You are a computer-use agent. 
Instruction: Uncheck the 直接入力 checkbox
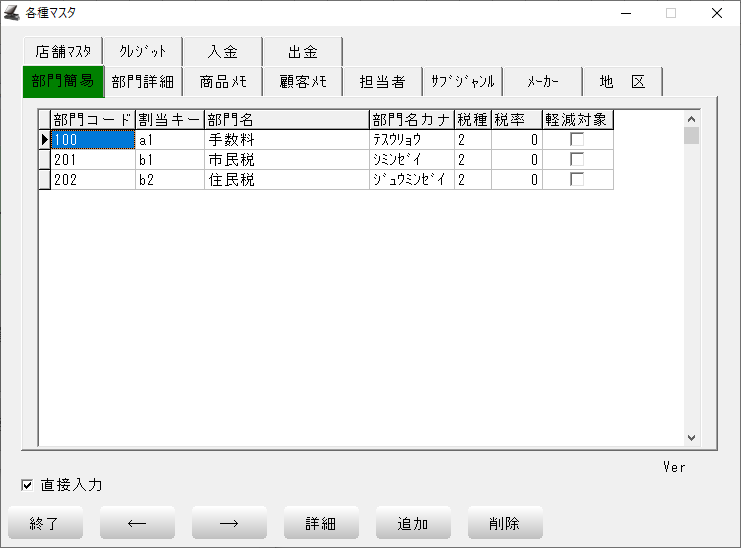(28, 486)
